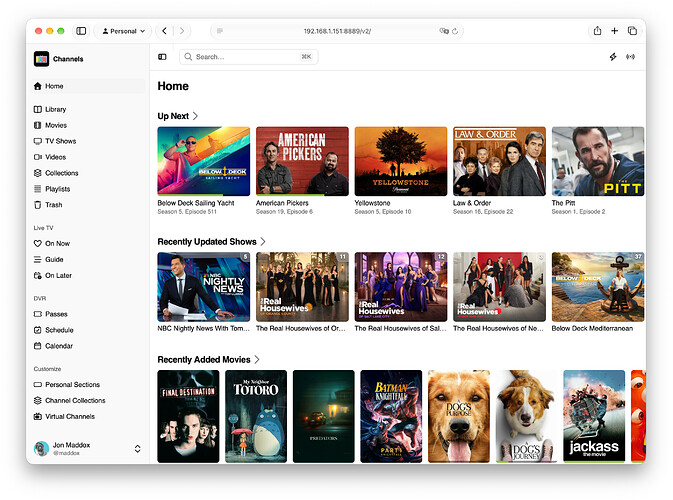Open the jackass the movie poster
The height and width of the screenshot is (500, 673).
[594, 416]
